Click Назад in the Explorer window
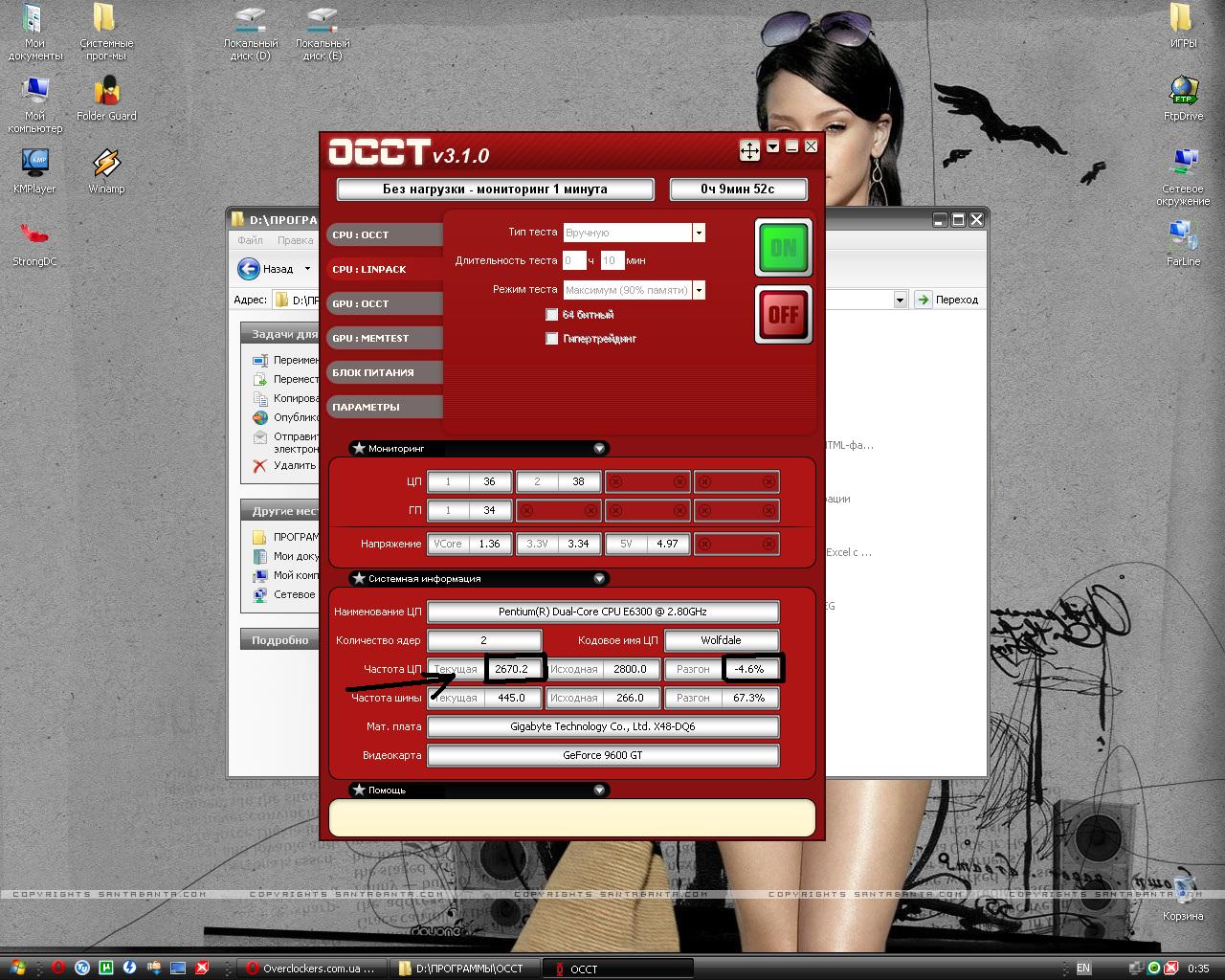 pos(266,269)
